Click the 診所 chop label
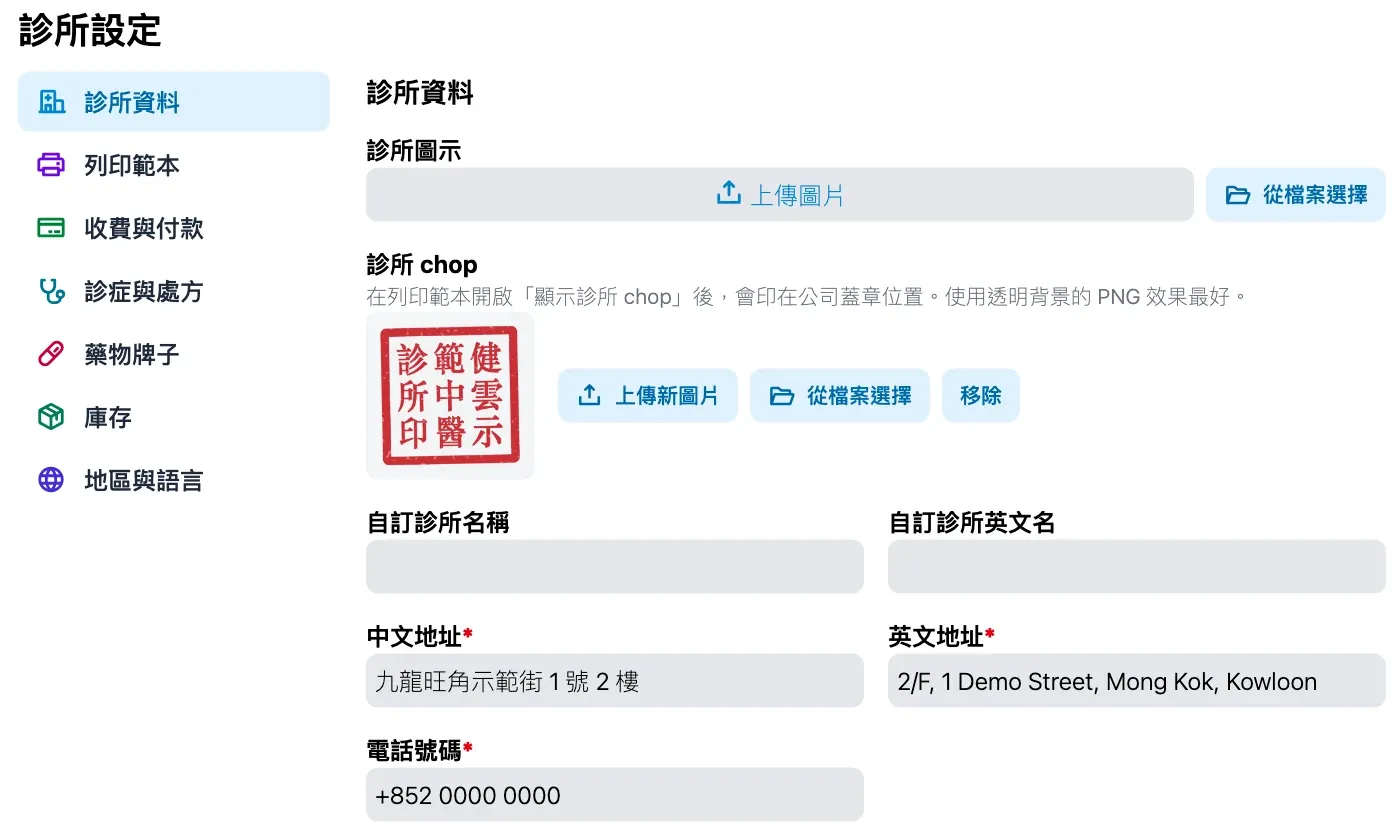1400x830 pixels. point(422,265)
